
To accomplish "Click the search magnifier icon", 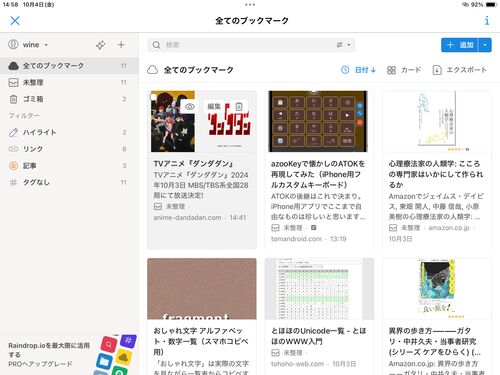I will (x=156, y=45).
